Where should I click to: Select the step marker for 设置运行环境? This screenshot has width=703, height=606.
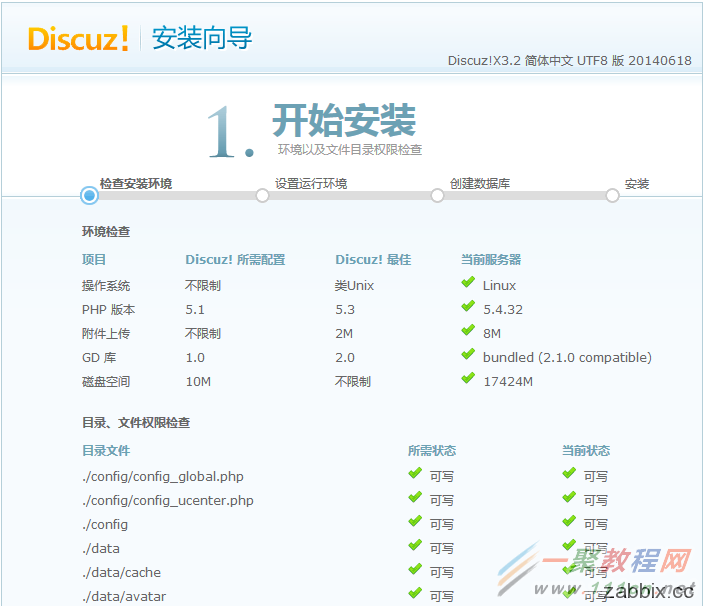[x=262, y=195]
